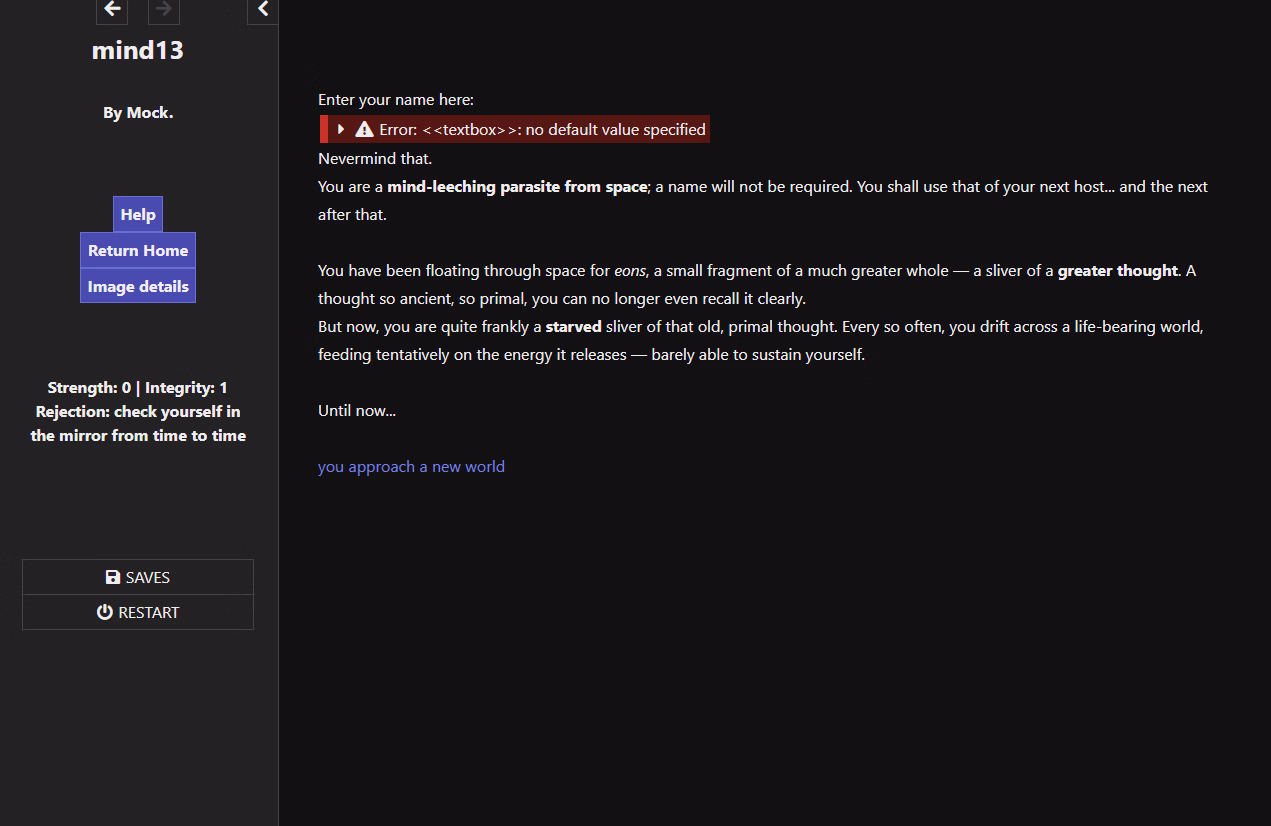Click the Strength and Integrity stats line
This screenshot has width=1271, height=826.
[138, 388]
